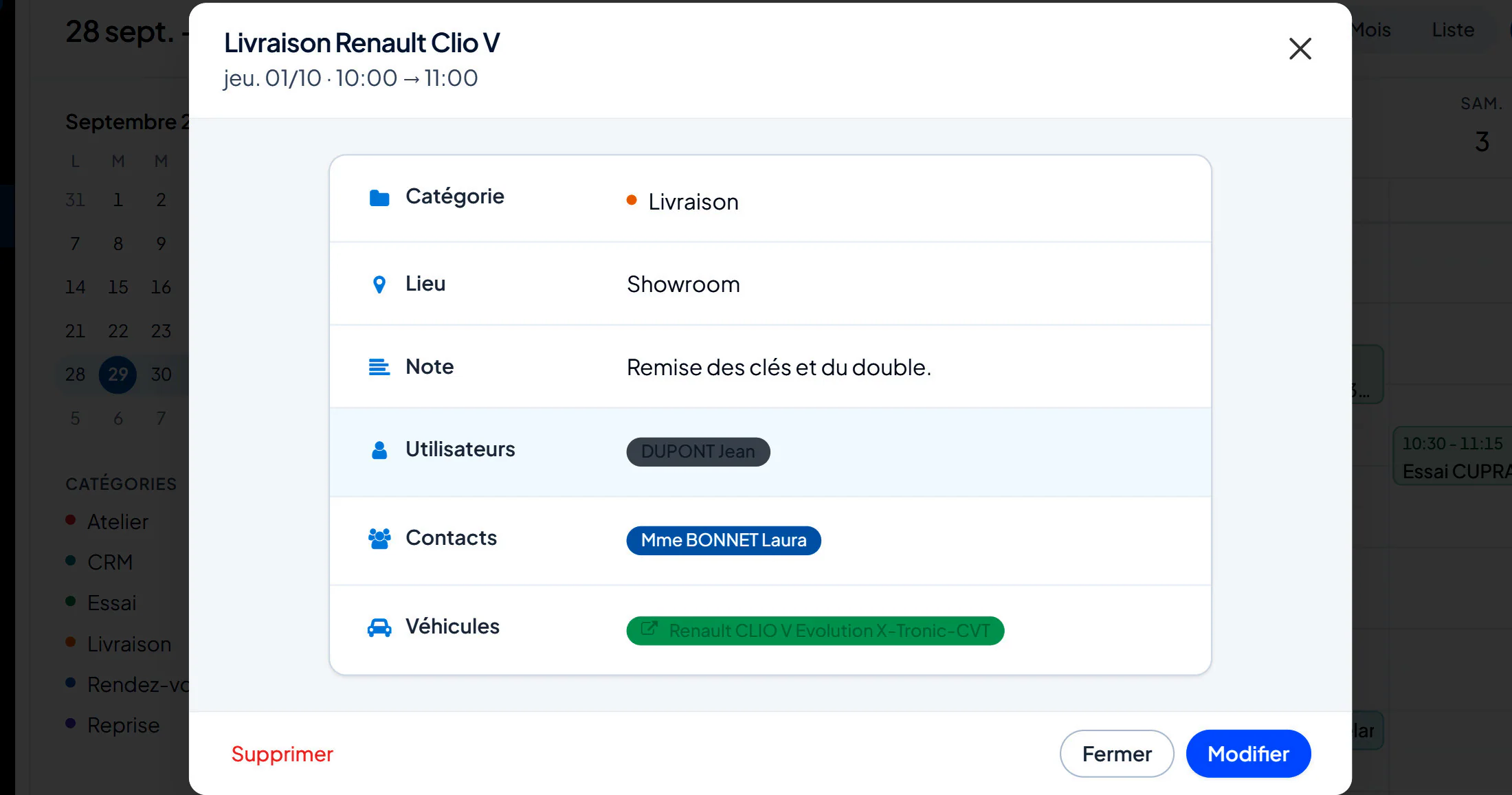Toggle the Reprise category filter

pos(113,725)
